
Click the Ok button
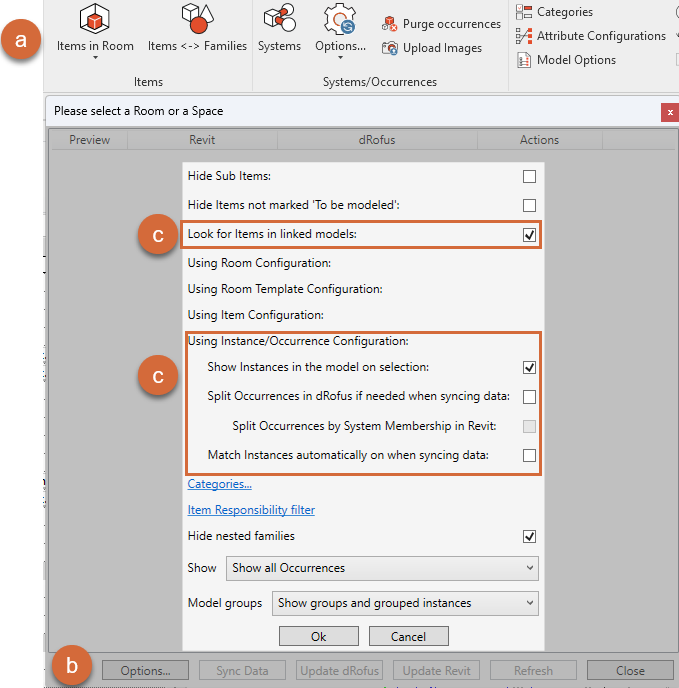click(318, 637)
